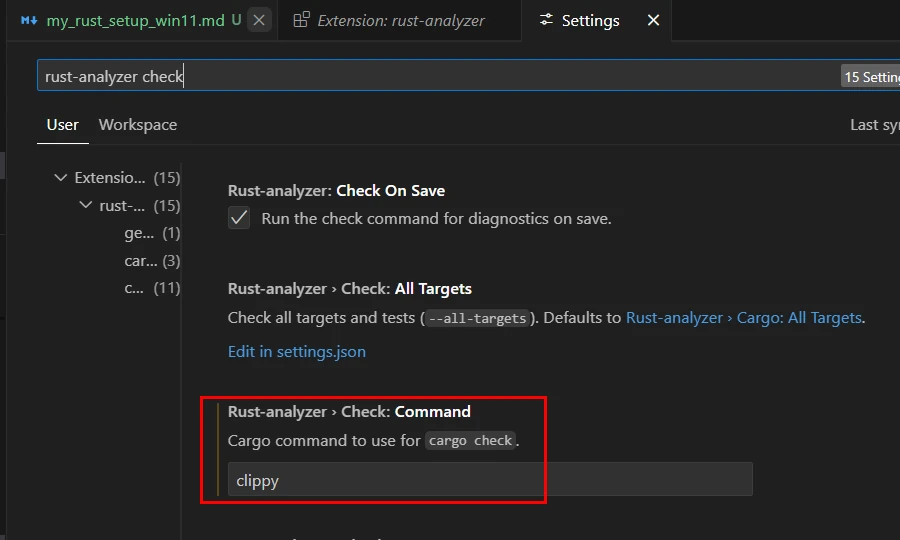This screenshot has height=540, width=900.
Task: Click the Check Command input containing clippy
Action: pos(490,479)
